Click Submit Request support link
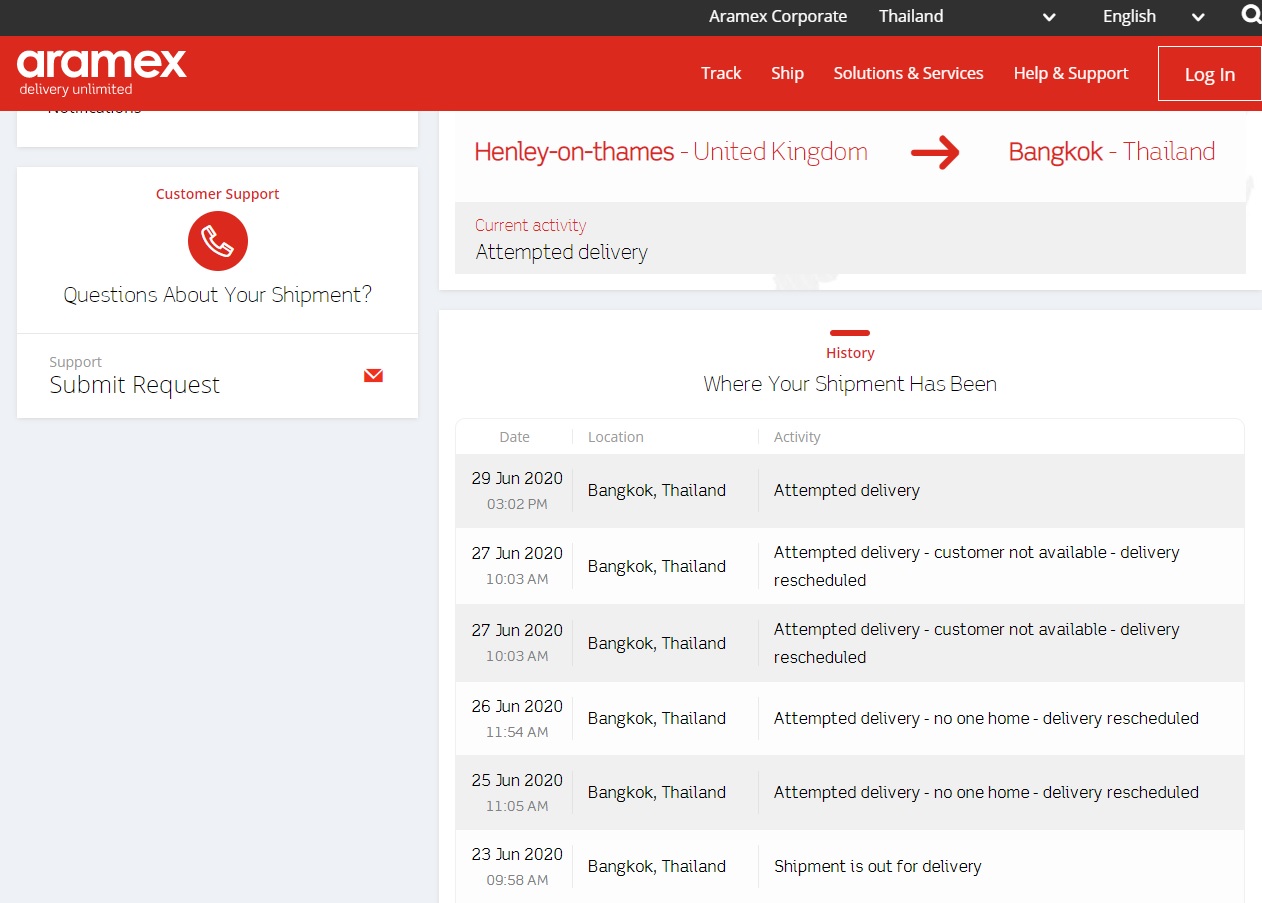The image size is (1262, 903). 135,385
